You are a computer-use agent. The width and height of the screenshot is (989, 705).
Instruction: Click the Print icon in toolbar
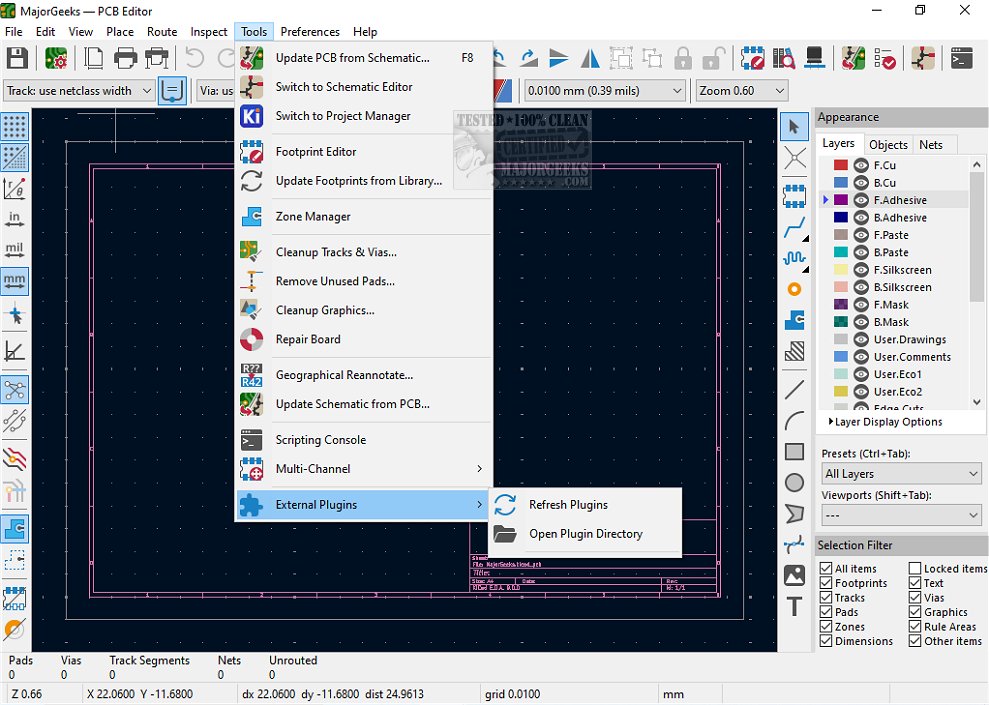click(126, 59)
